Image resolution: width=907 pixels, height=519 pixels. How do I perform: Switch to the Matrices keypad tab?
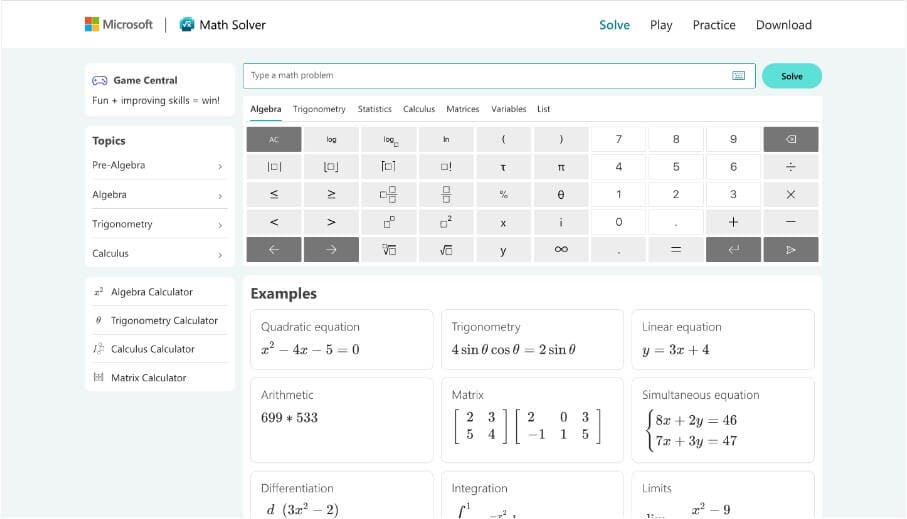point(462,109)
